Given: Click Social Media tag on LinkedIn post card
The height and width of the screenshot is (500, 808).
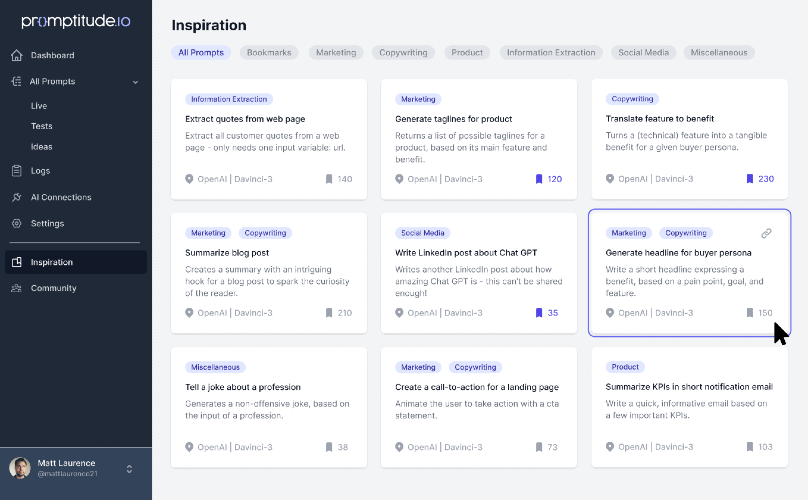Looking at the screenshot, I should coord(423,233).
